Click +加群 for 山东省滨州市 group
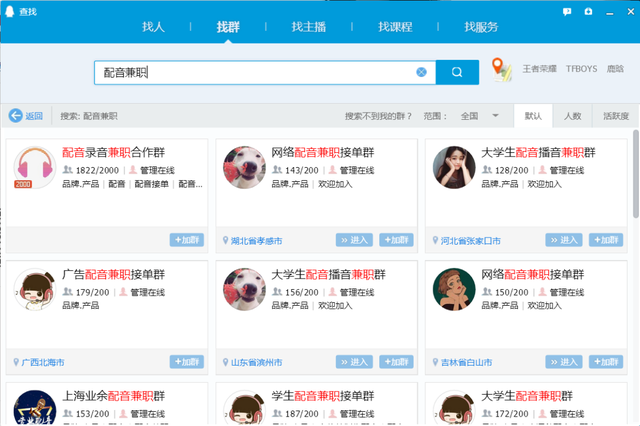The height and width of the screenshot is (426, 640). coord(396,362)
